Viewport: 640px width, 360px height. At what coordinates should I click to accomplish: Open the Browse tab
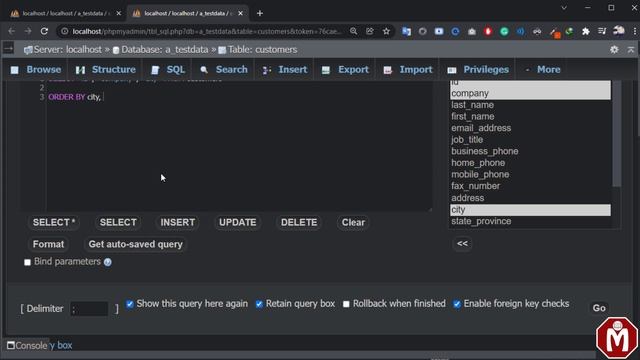(36, 69)
